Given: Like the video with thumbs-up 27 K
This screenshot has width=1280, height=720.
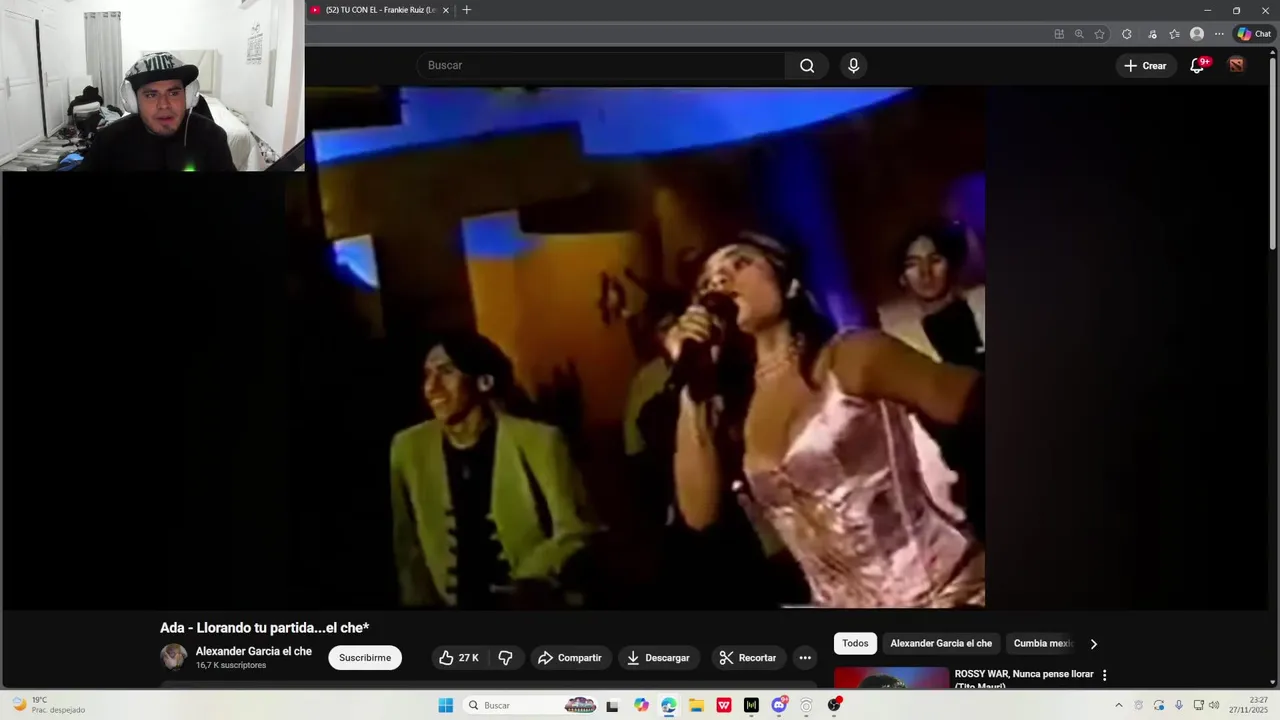Looking at the screenshot, I should click(458, 658).
